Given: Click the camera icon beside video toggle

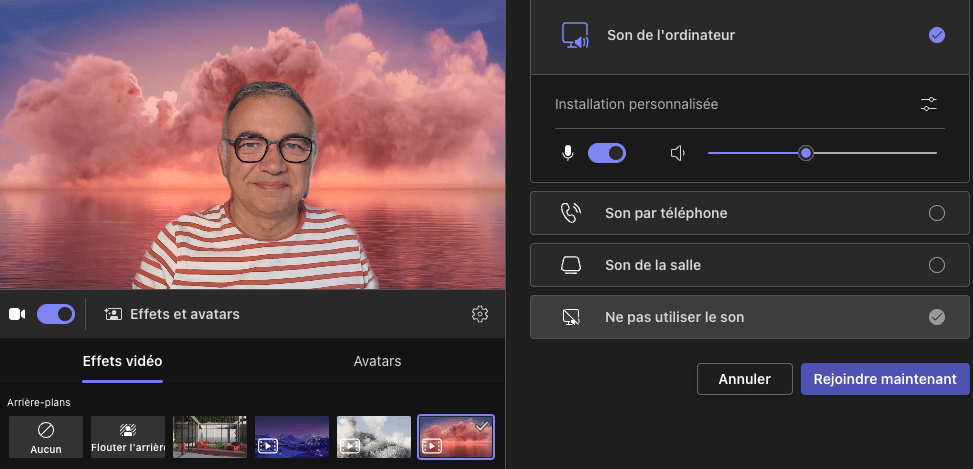Looking at the screenshot, I should tap(17, 314).
